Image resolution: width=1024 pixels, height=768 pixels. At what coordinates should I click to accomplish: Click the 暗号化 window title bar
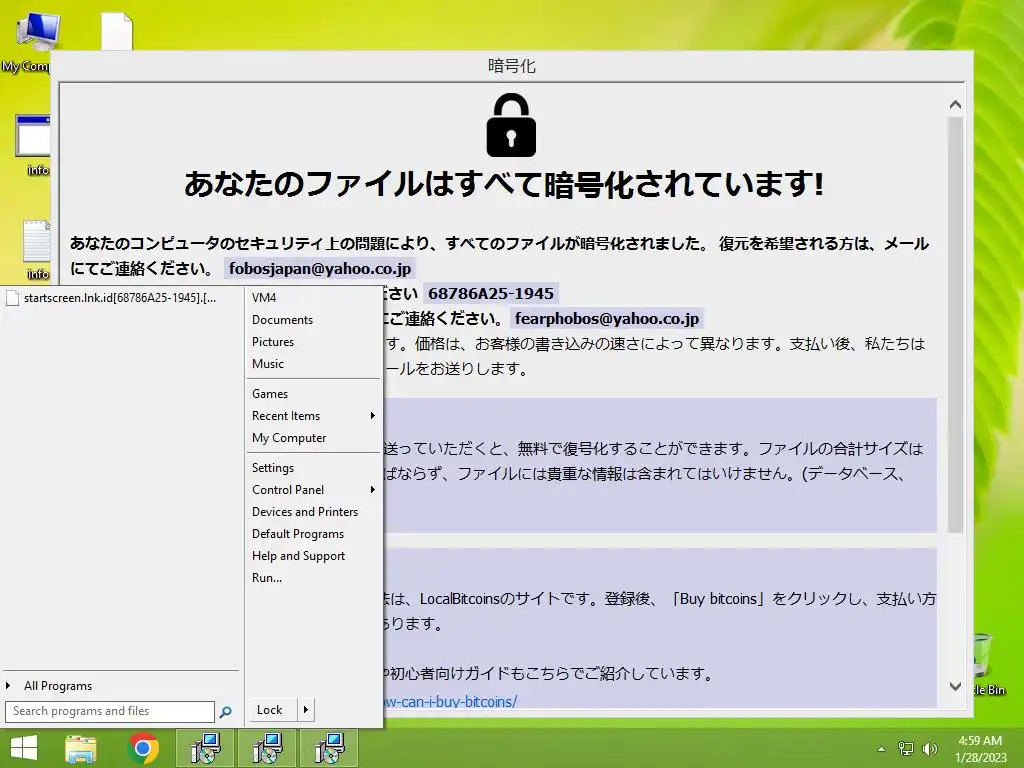[512, 66]
